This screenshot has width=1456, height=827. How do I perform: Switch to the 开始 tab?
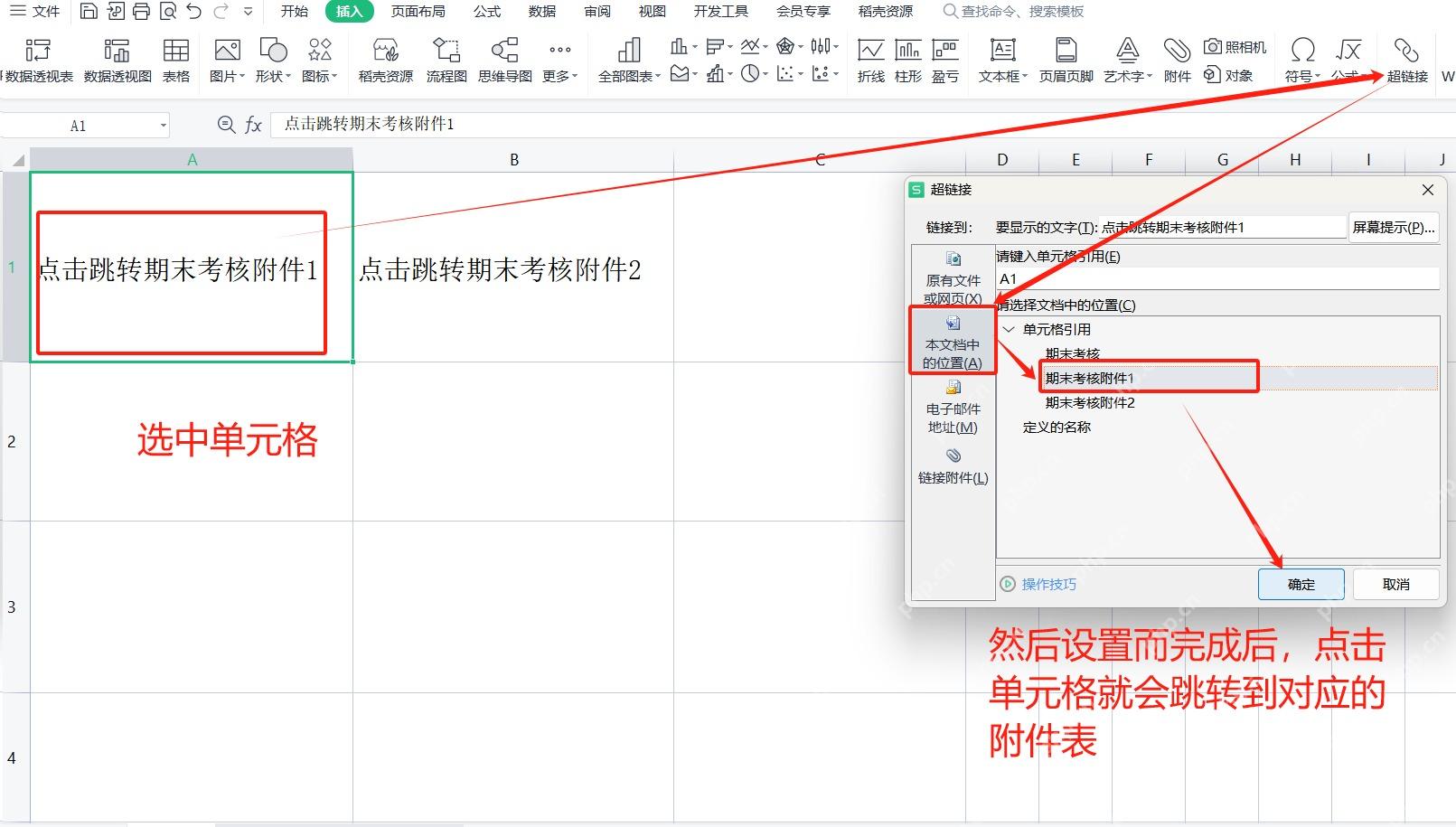pos(295,12)
